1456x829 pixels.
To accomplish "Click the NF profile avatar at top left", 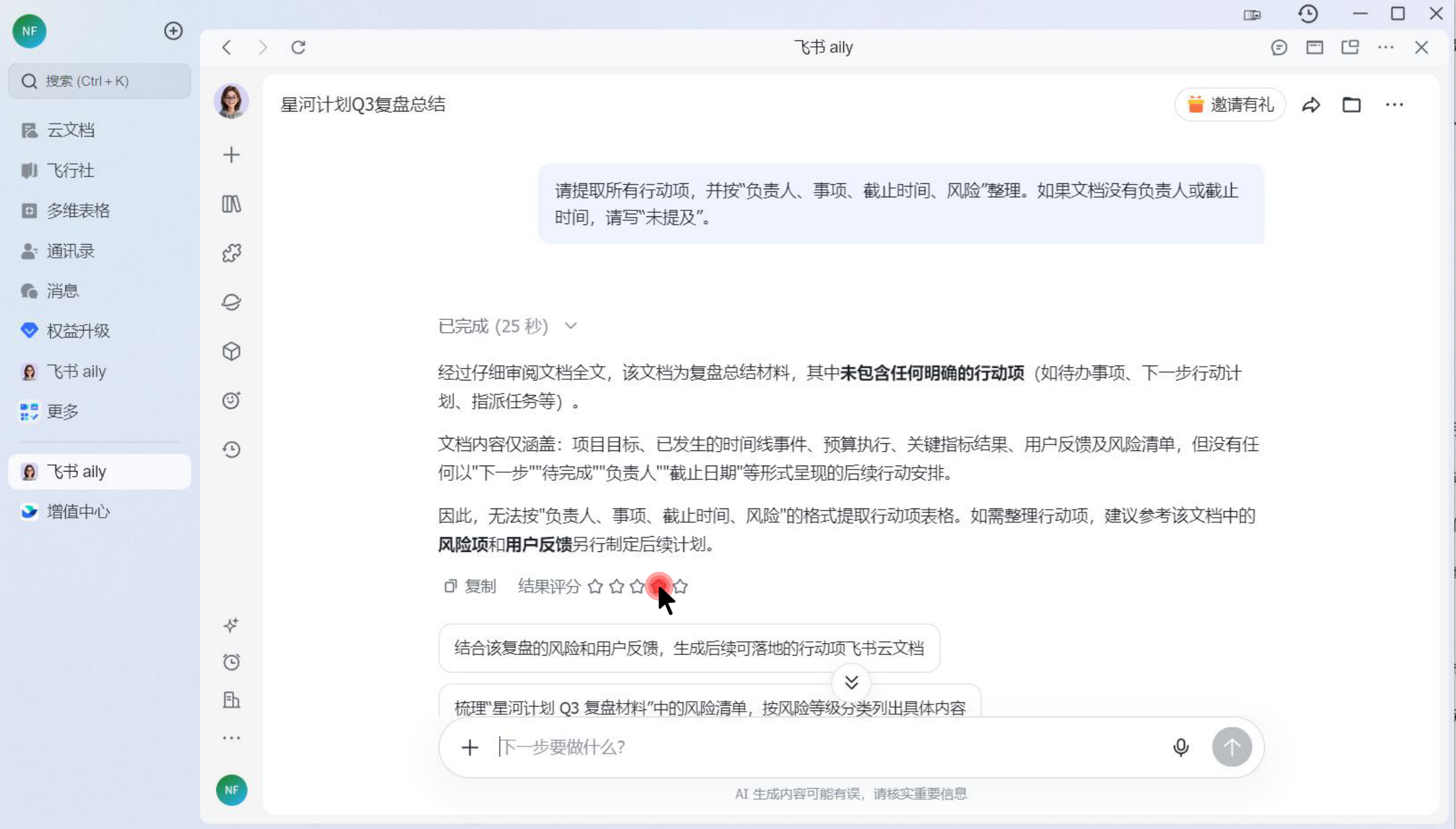I will (30, 31).
